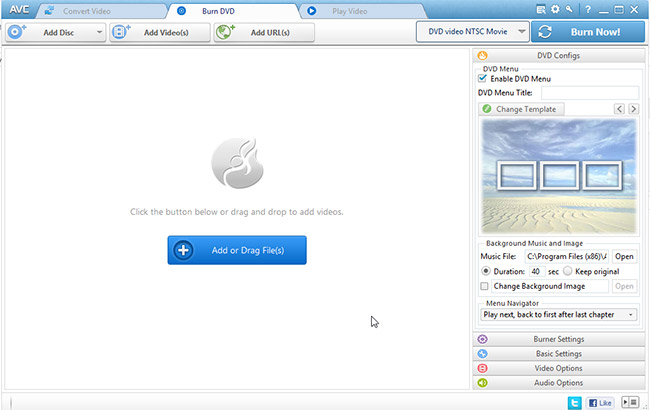The height and width of the screenshot is (410, 650).
Task: Check Change Background Image box
Action: click(x=484, y=286)
